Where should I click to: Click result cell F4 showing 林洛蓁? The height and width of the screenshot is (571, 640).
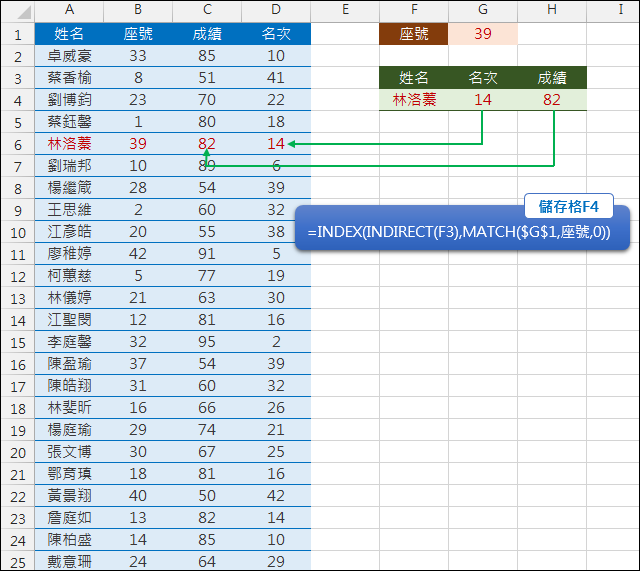[414, 100]
